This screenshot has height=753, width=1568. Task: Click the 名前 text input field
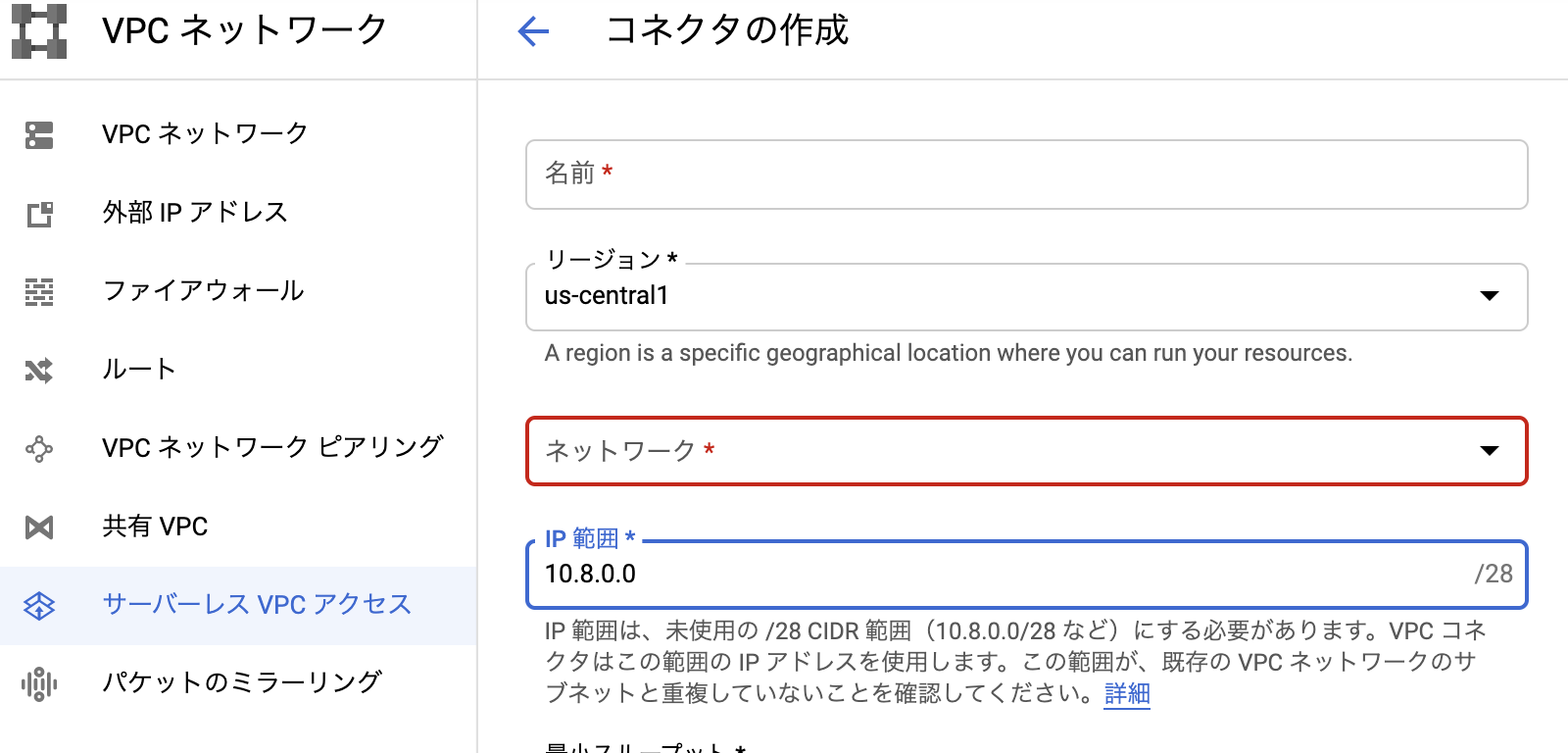pos(1026,175)
